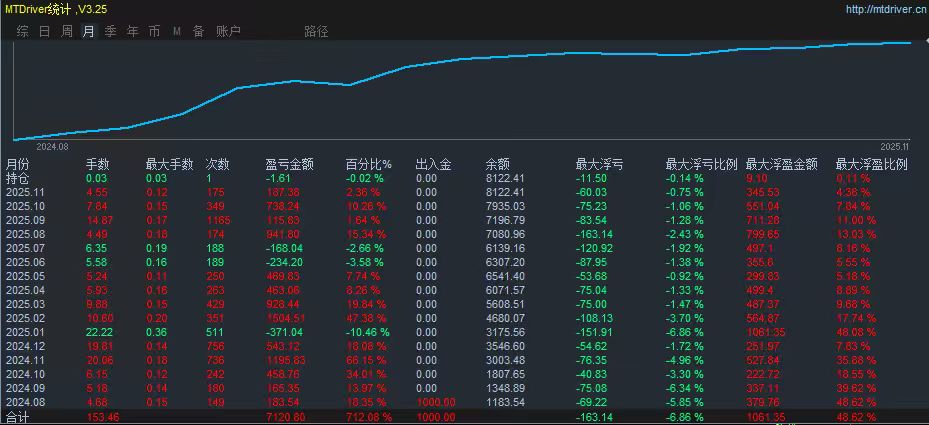
Task: Select the 2025.10 month row
Action: (x=464, y=206)
